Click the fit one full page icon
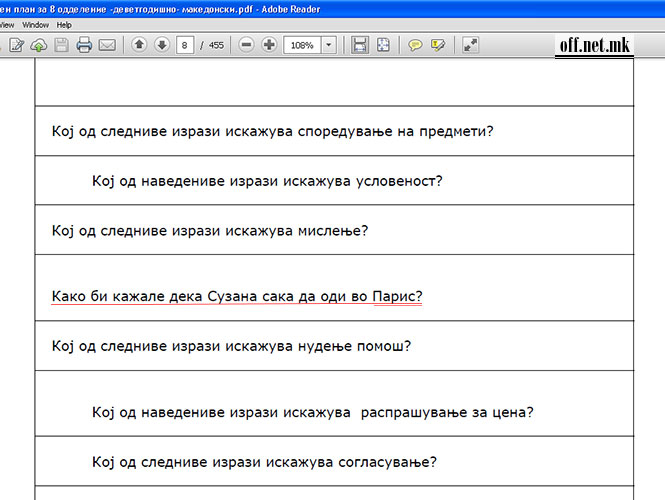This screenshot has width=665, height=500. [383, 45]
